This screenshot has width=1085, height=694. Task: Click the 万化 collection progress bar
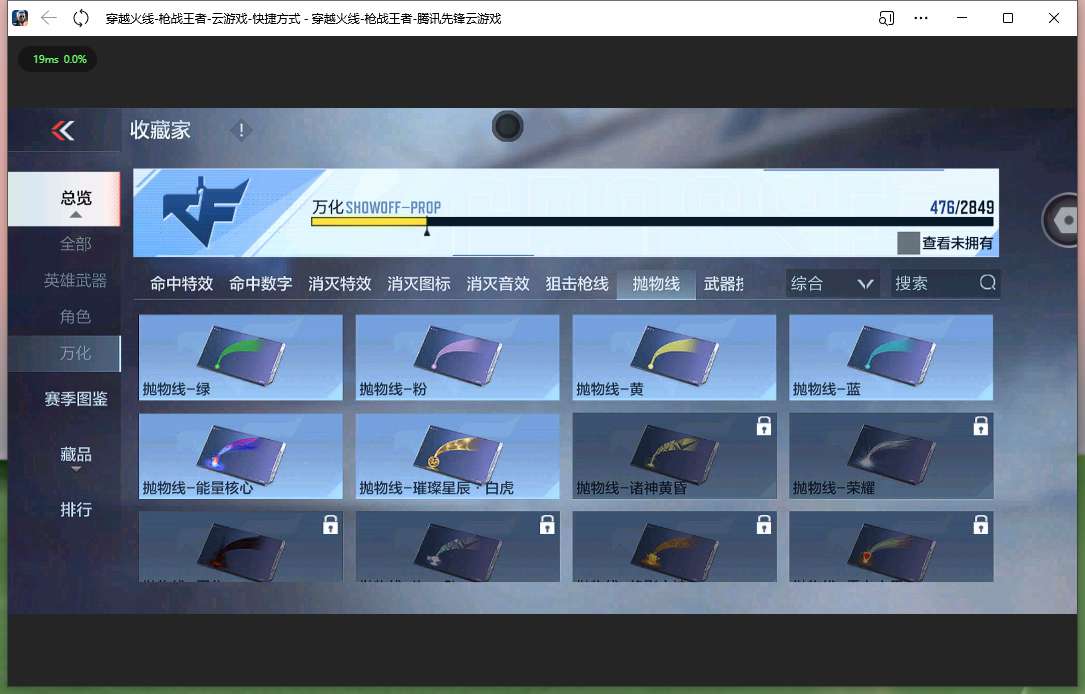pyautogui.click(x=652, y=221)
